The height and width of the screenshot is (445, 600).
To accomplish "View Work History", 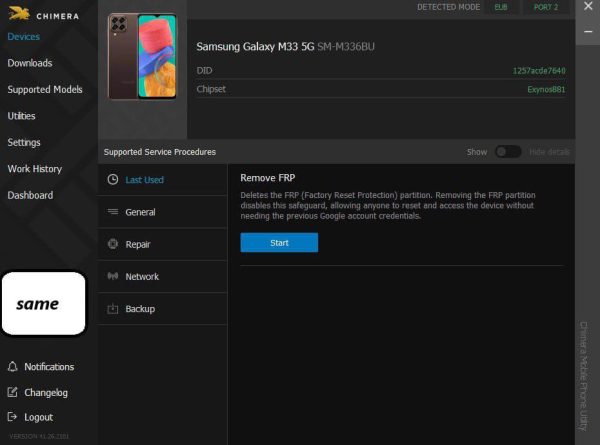I will tap(34, 169).
